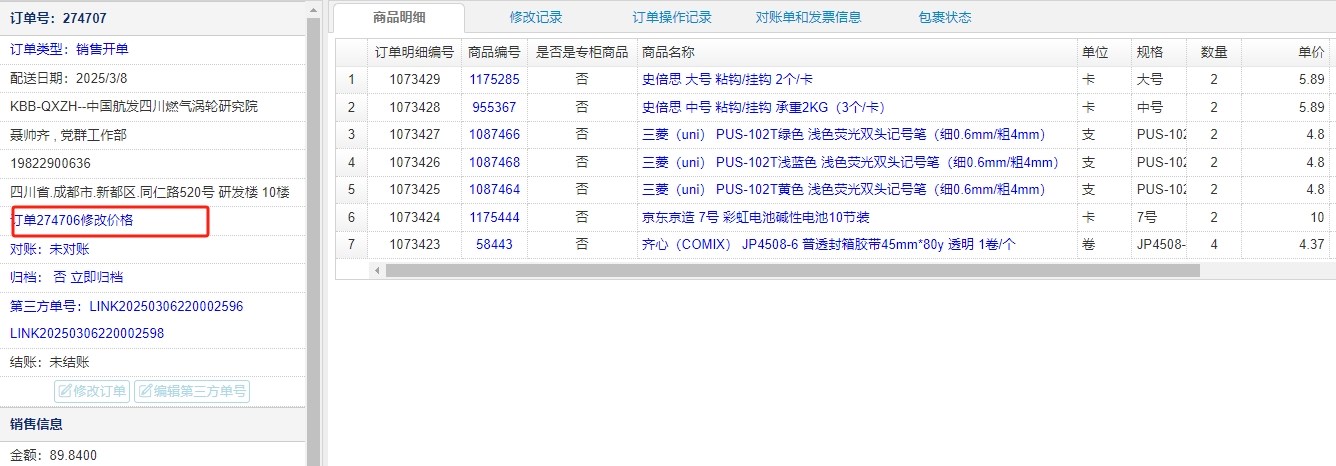Click the 订单号: 274707 header
The image size is (1336, 466).
click(58, 18)
